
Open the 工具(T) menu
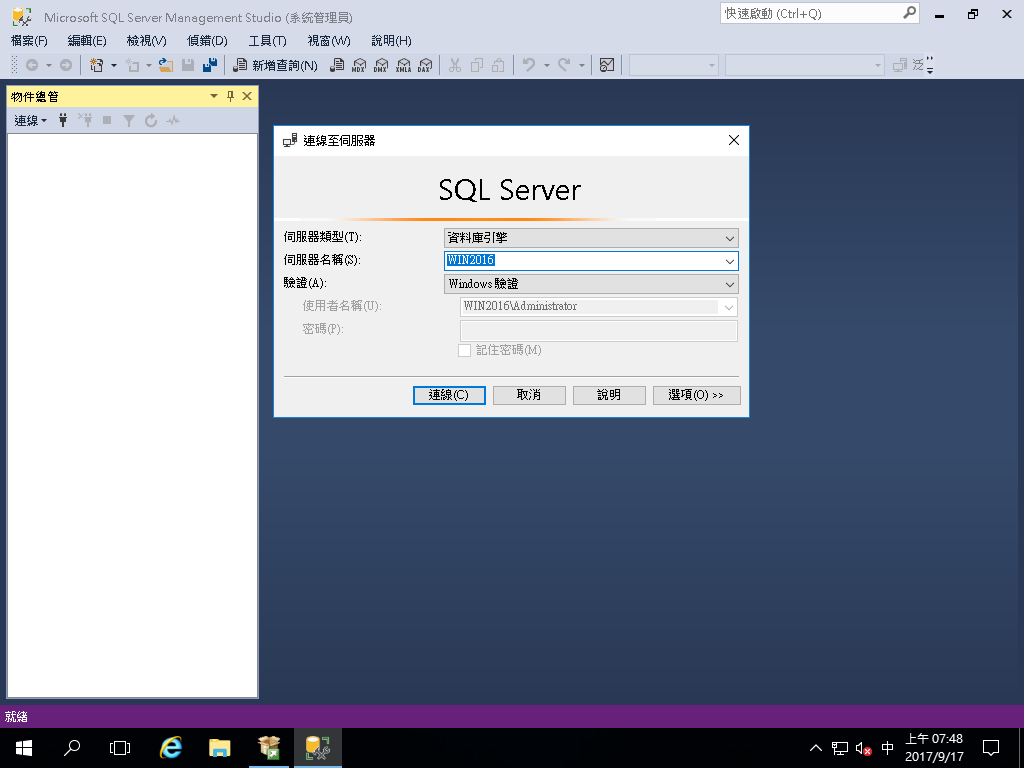267,40
